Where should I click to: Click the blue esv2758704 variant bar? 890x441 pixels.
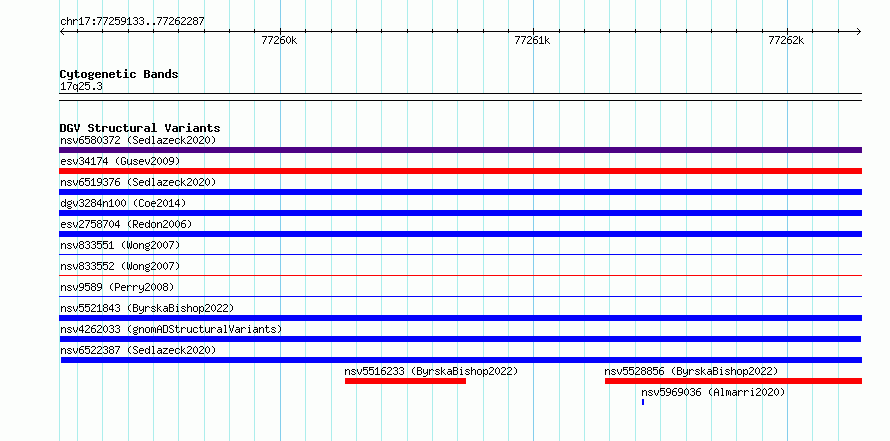coord(460,234)
